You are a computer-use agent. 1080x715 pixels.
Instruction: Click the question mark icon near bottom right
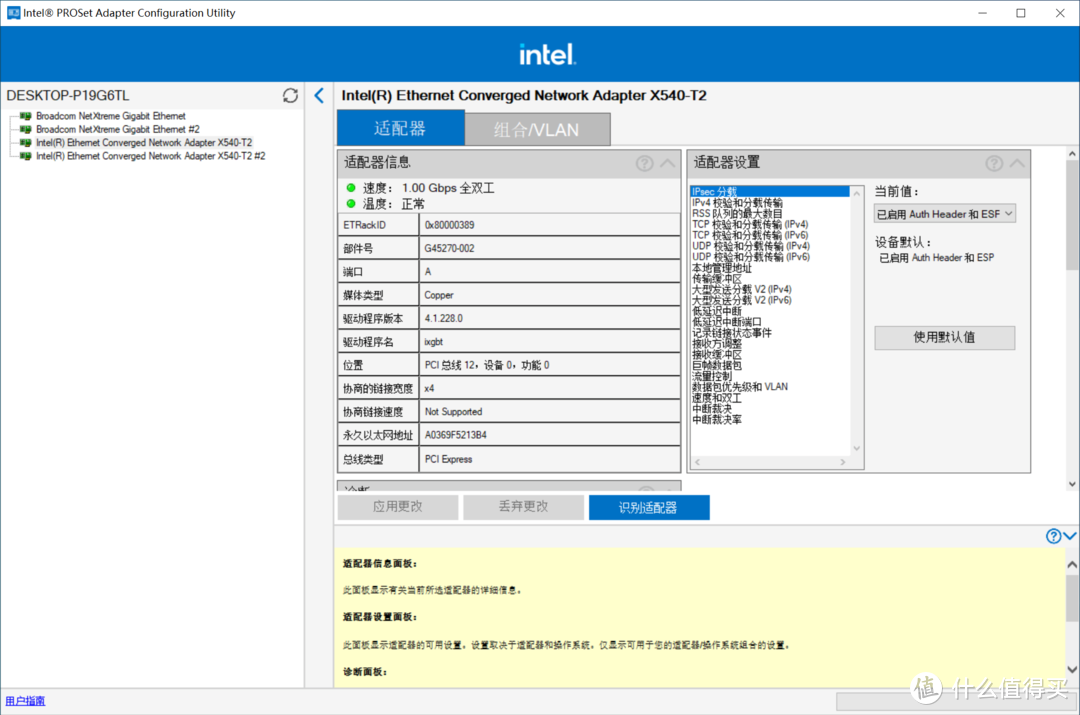click(1053, 536)
